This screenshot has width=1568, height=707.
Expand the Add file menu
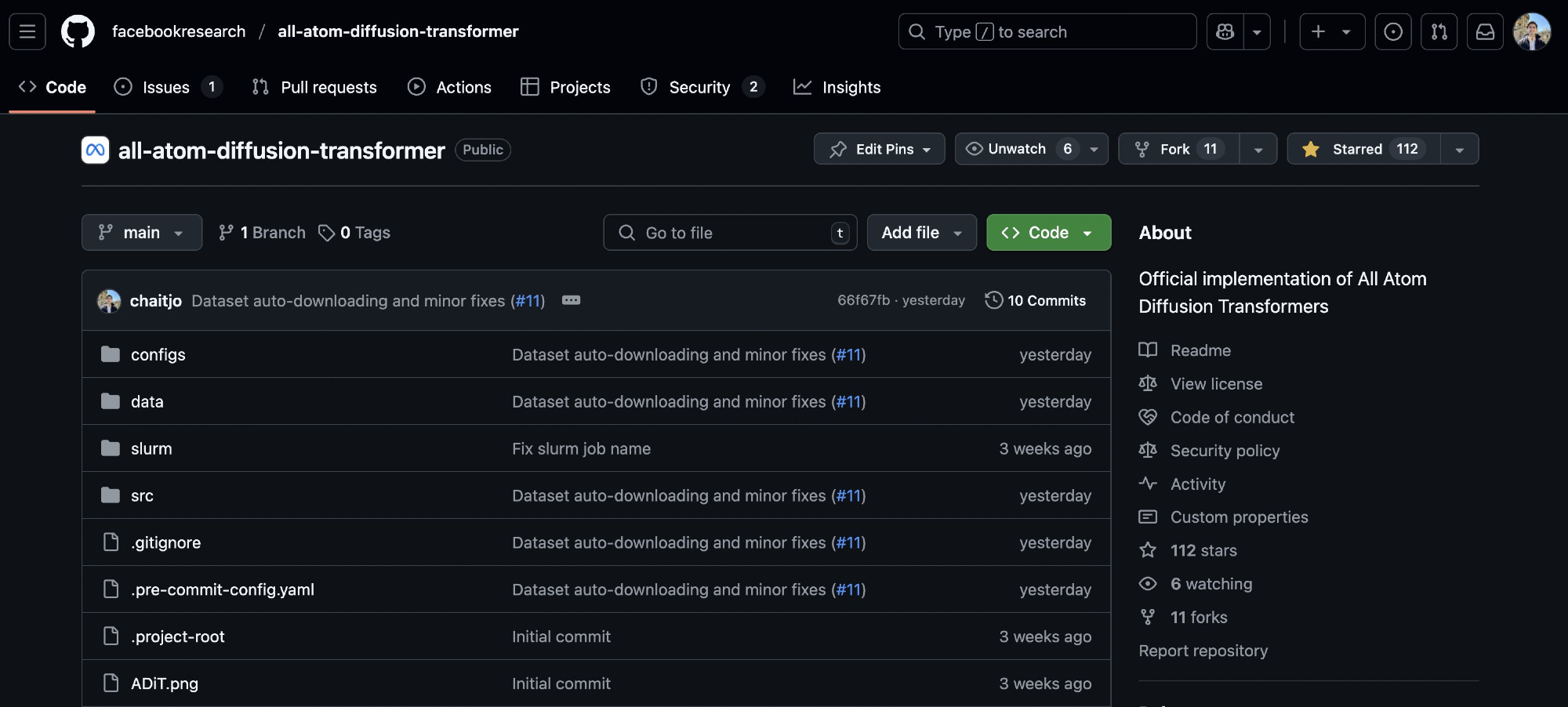click(921, 233)
